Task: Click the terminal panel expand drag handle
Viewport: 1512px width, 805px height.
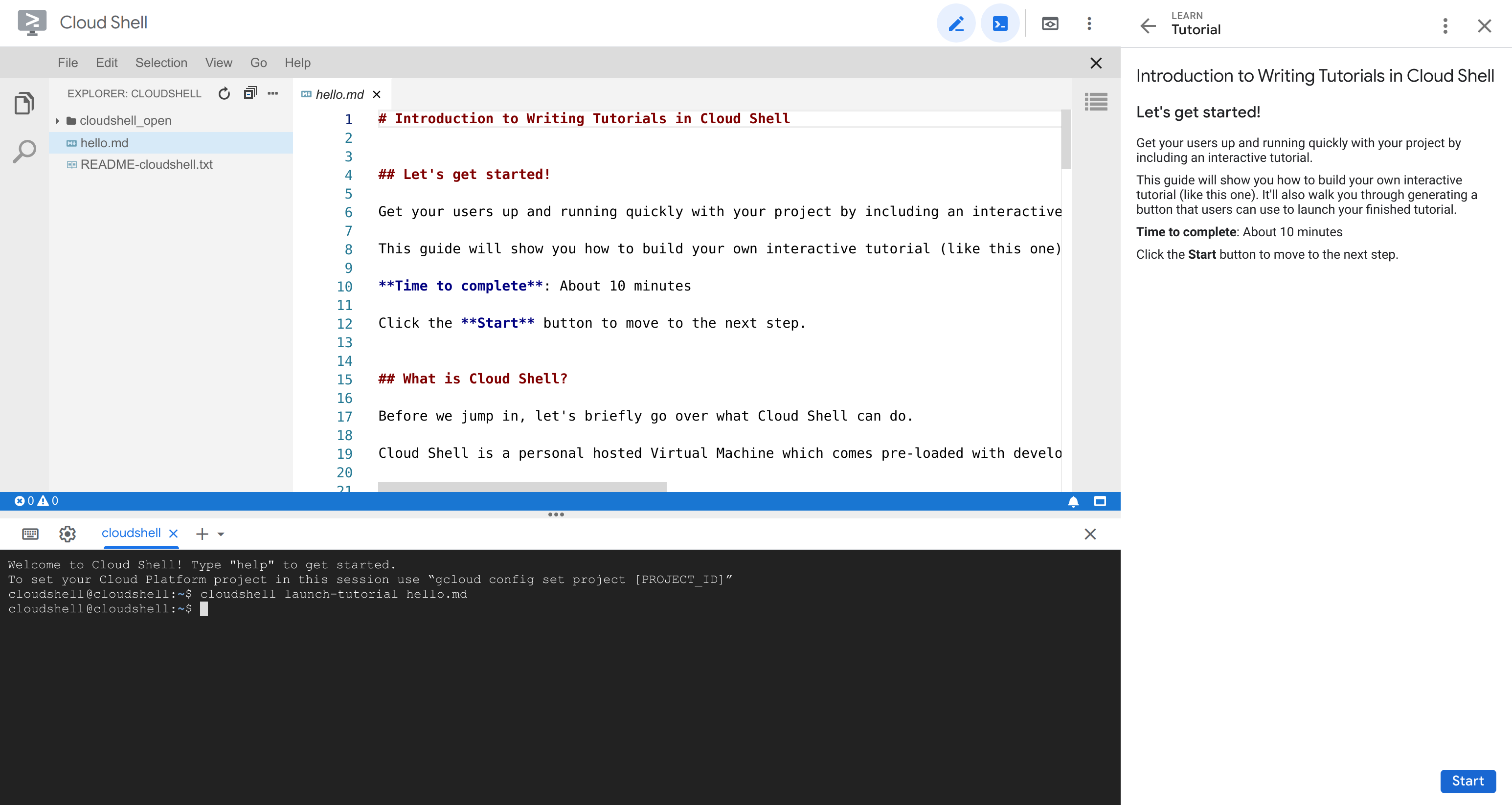Action: pos(556,515)
